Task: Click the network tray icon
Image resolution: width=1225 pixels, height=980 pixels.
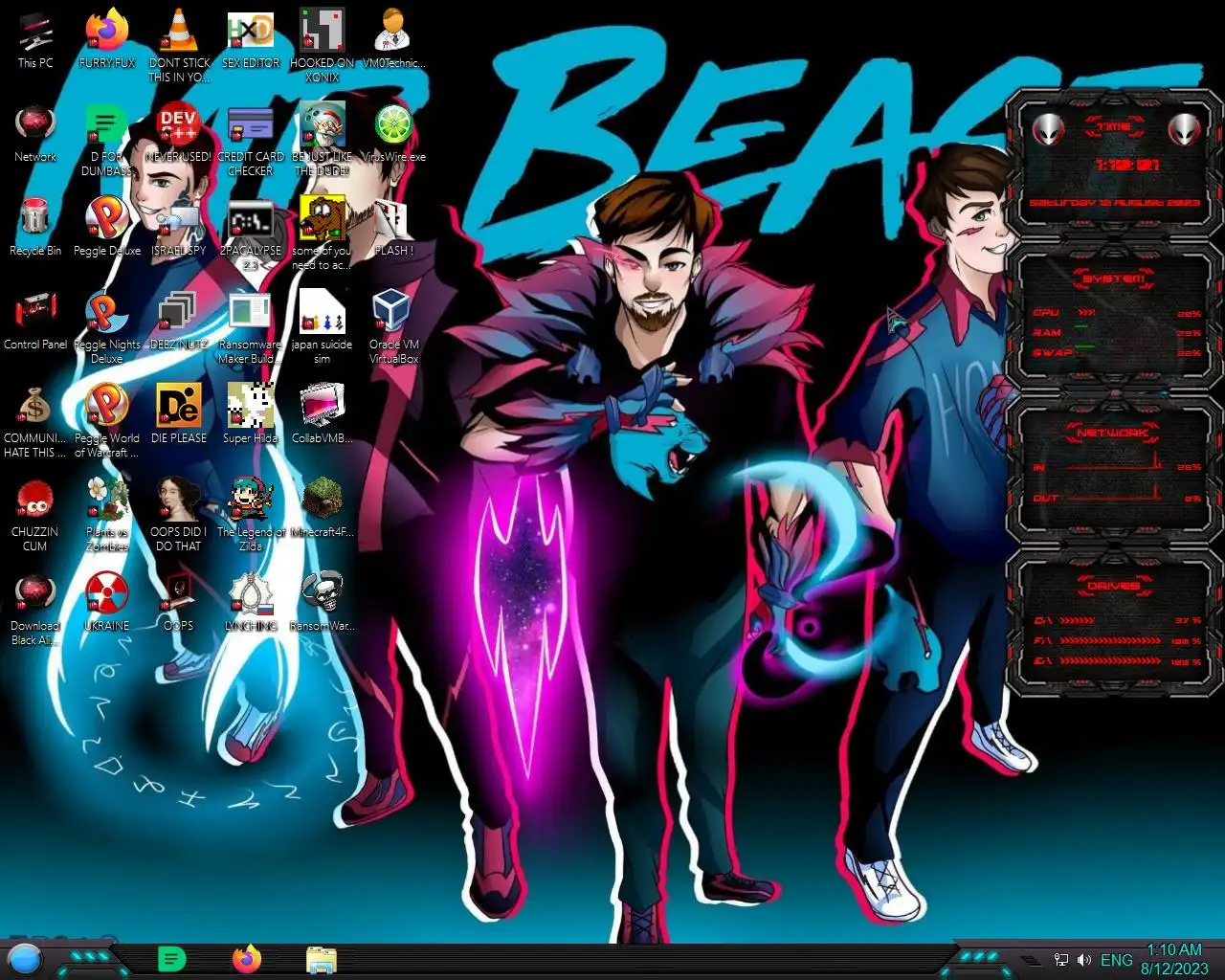Action: pyautogui.click(x=1061, y=960)
